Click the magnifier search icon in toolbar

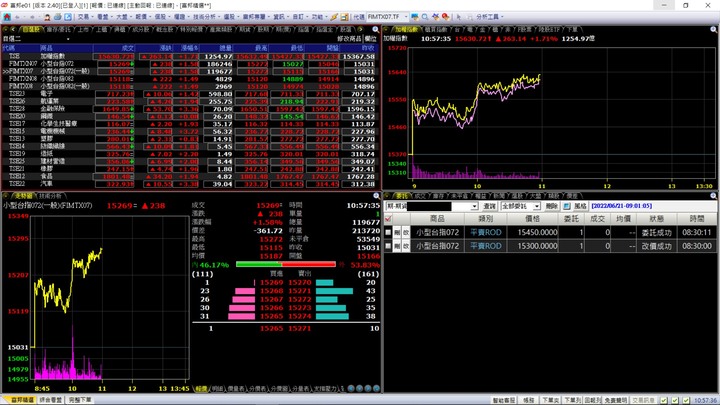tap(425, 17)
